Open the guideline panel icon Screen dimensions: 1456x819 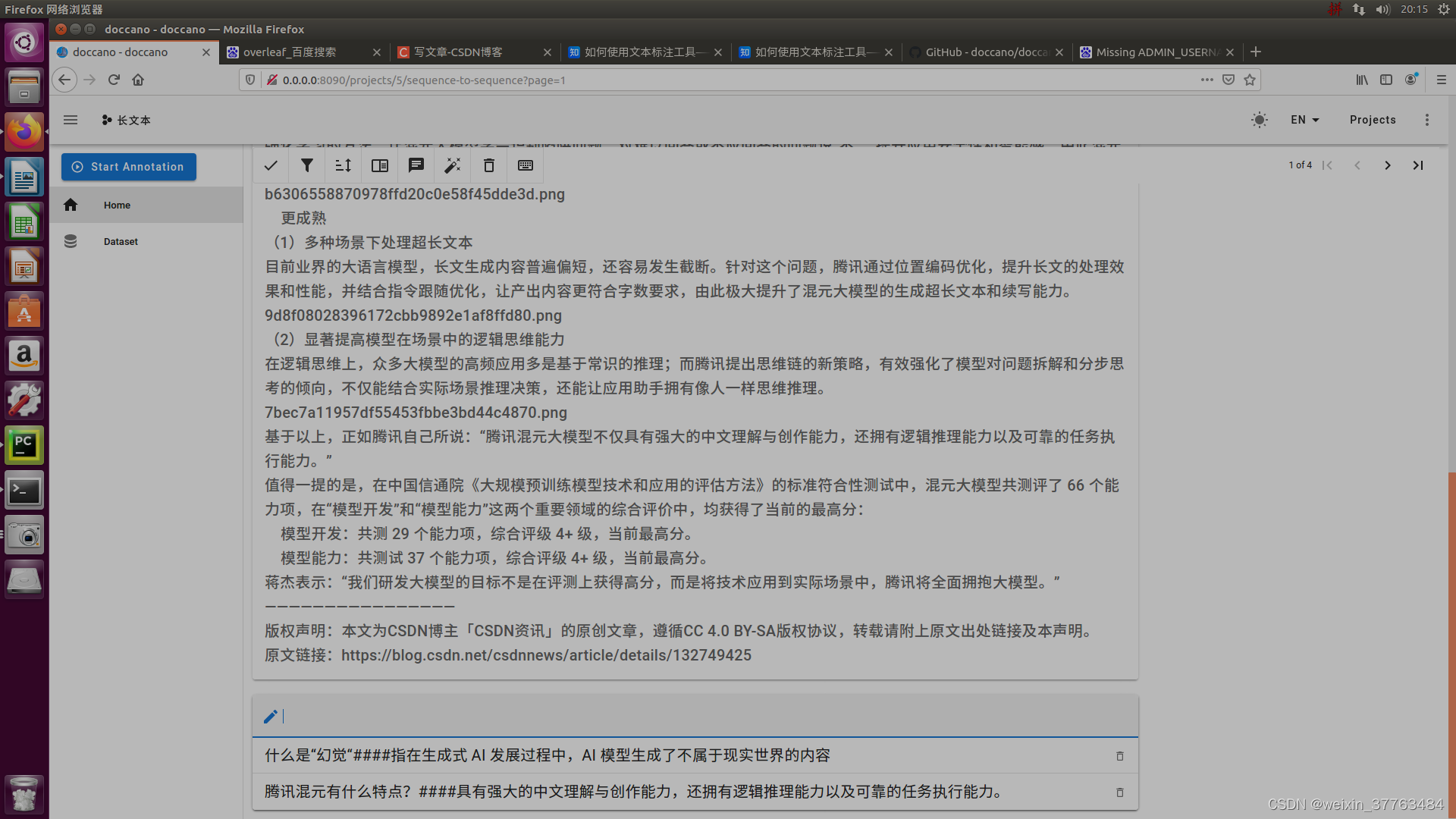[380, 165]
